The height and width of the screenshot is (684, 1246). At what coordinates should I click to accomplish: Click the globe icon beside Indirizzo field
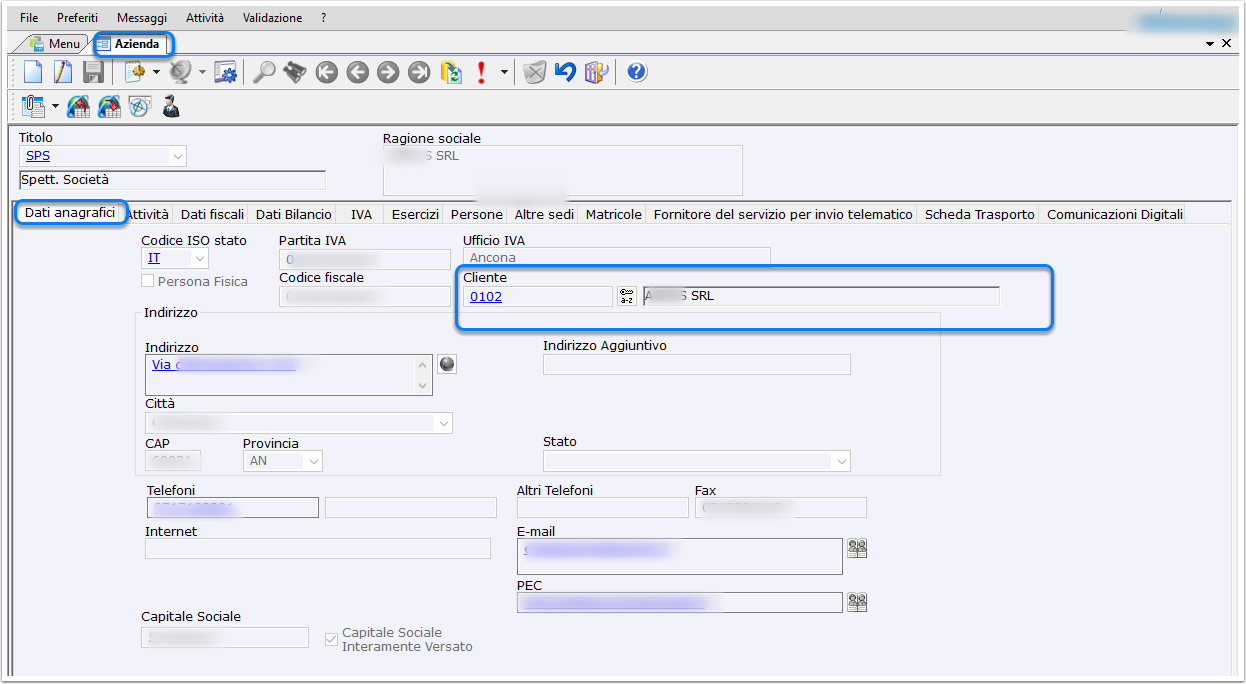[x=447, y=364]
